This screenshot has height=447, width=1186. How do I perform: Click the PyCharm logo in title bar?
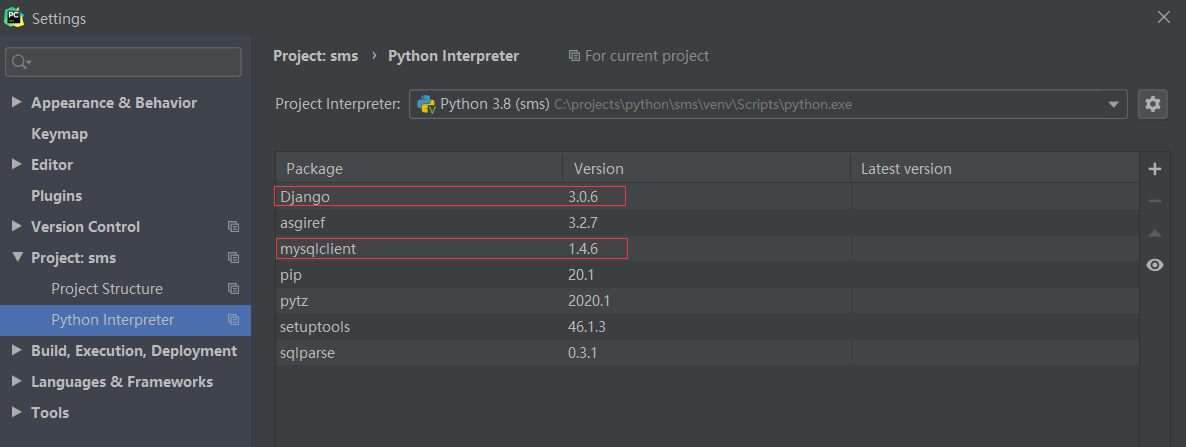tap(15, 18)
